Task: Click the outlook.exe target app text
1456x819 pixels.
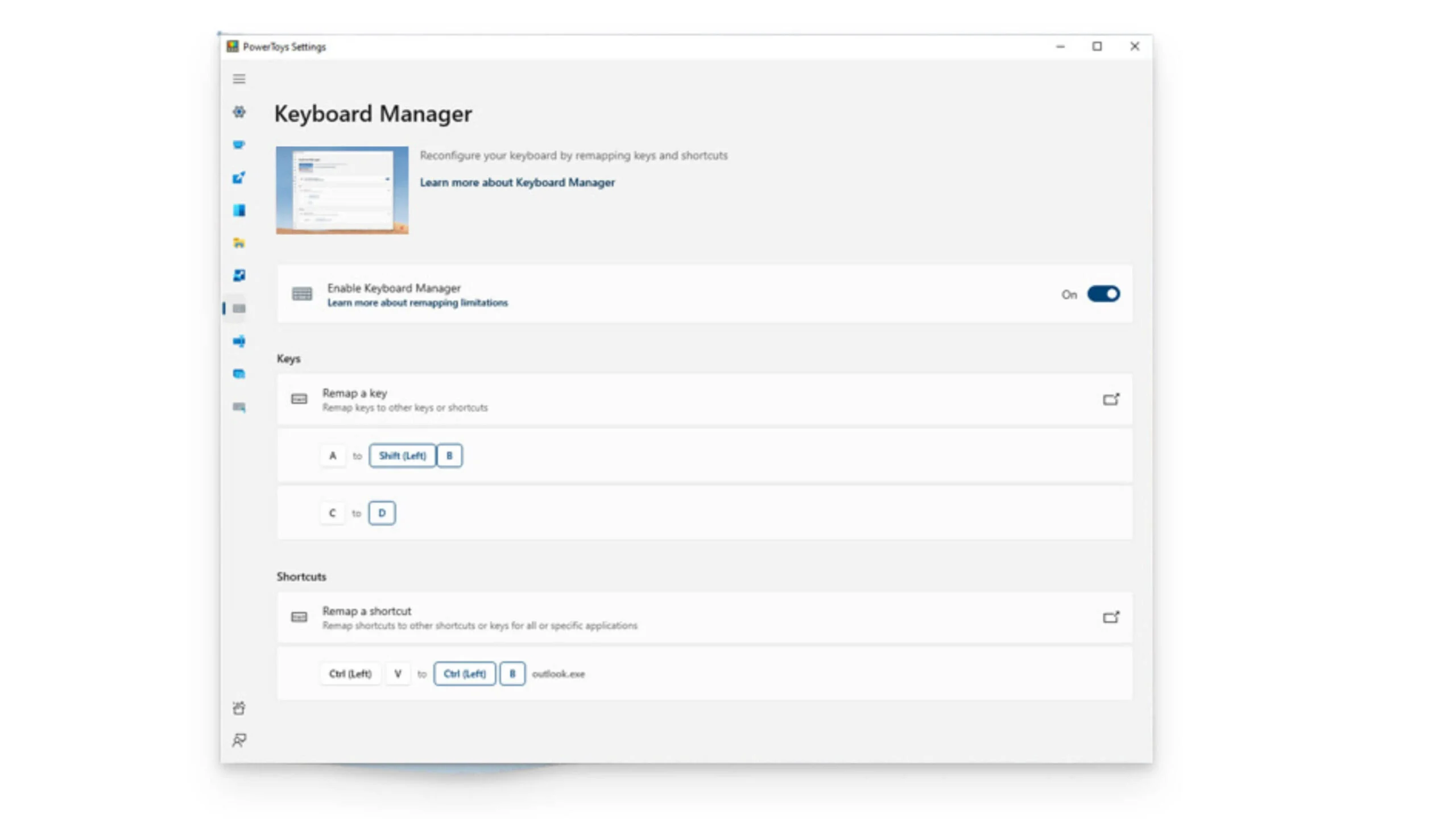Action: pos(559,674)
